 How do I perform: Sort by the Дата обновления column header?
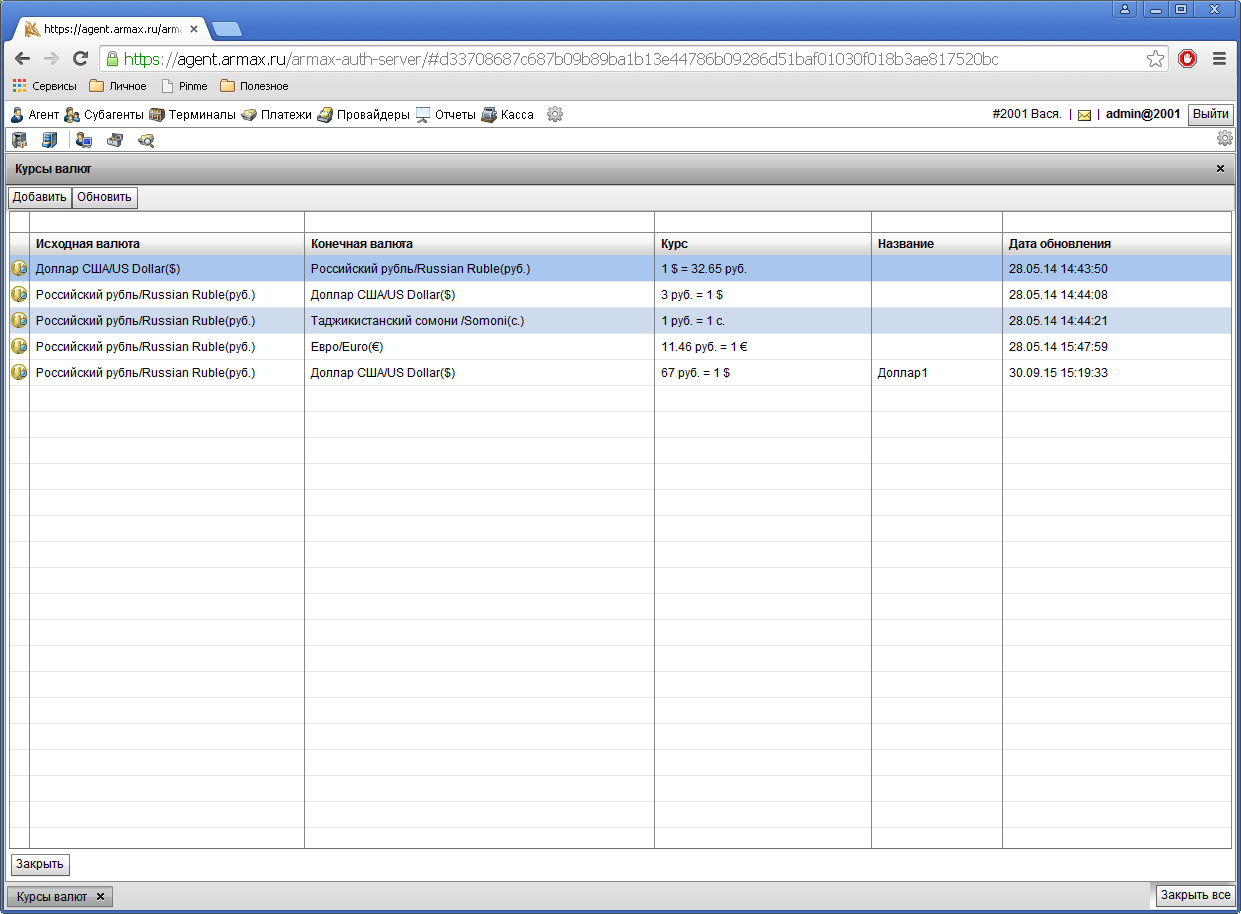1117,244
